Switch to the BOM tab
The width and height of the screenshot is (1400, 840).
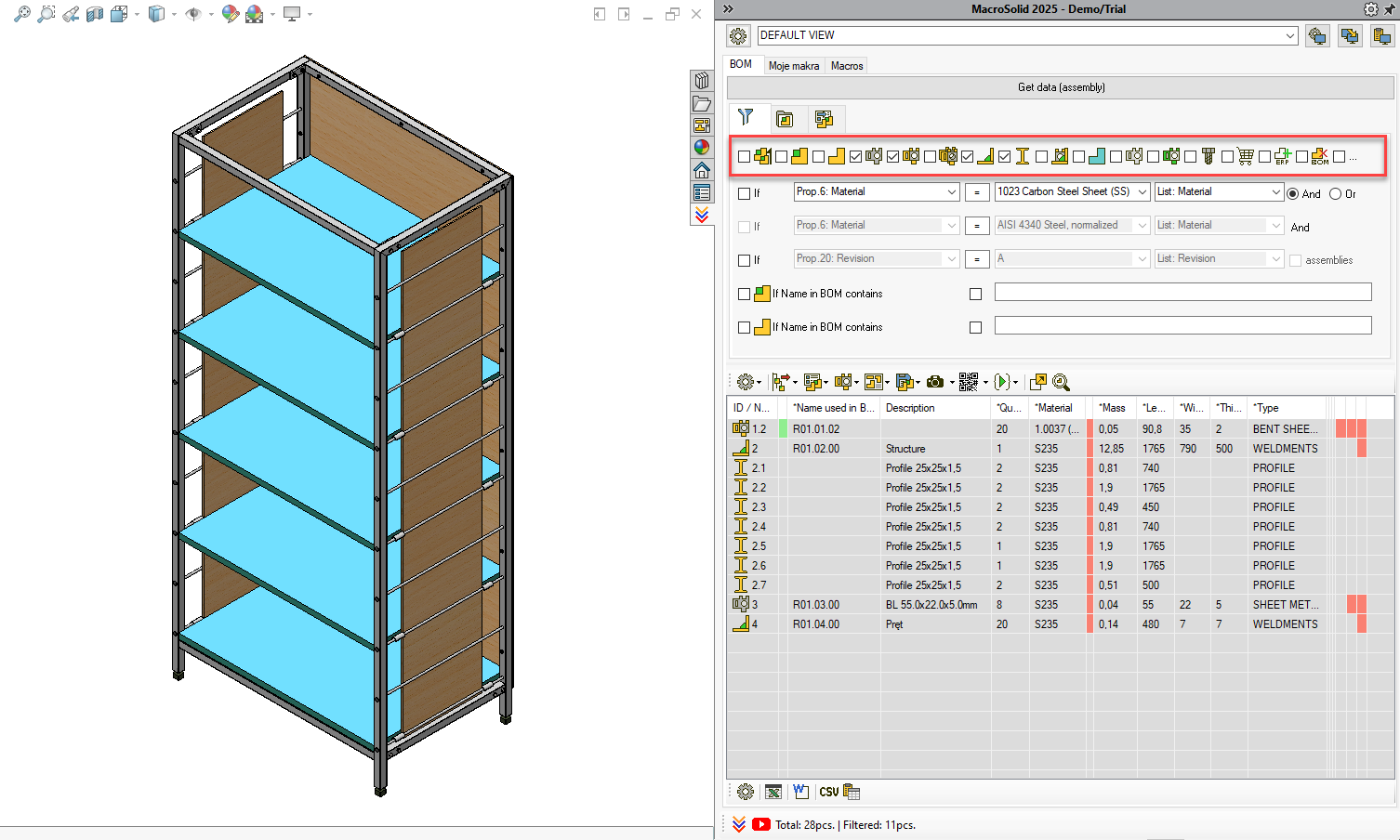pyautogui.click(x=741, y=64)
